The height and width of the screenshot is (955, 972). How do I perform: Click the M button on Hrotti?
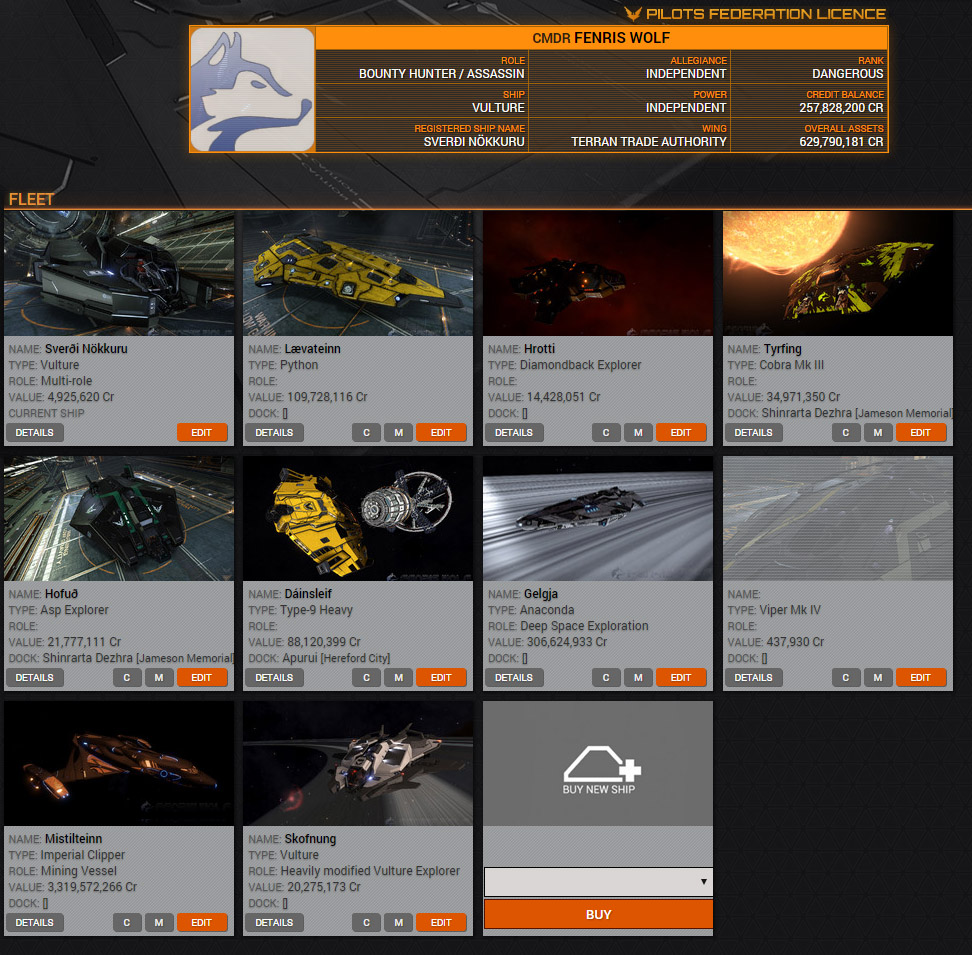click(x=638, y=433)
